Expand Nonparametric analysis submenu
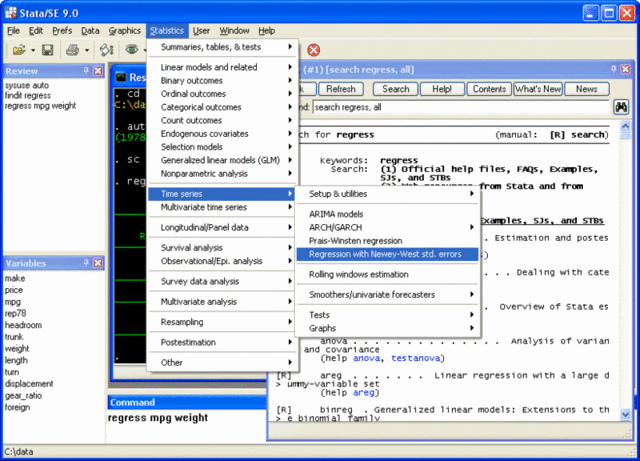This screenshot has width=640, height=461. coord(222,174)
